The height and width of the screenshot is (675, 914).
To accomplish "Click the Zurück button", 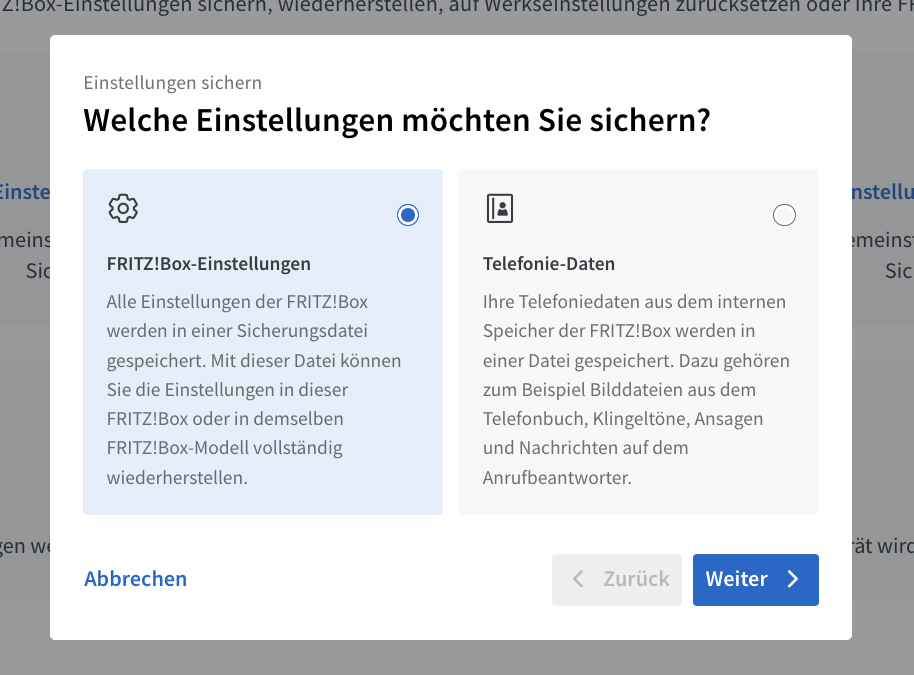I will point(617,579).
